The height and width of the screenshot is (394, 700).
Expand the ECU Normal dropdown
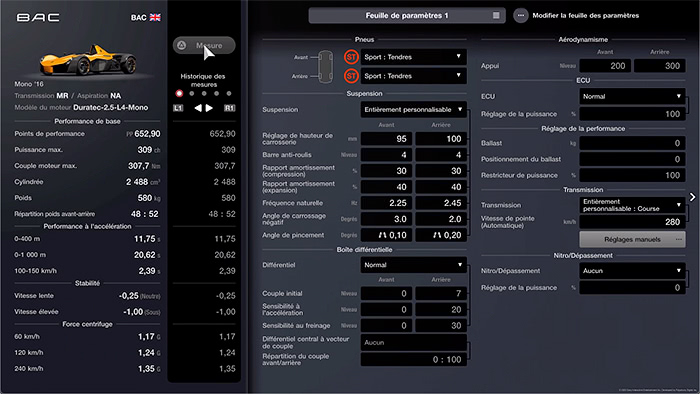point(632,96)
